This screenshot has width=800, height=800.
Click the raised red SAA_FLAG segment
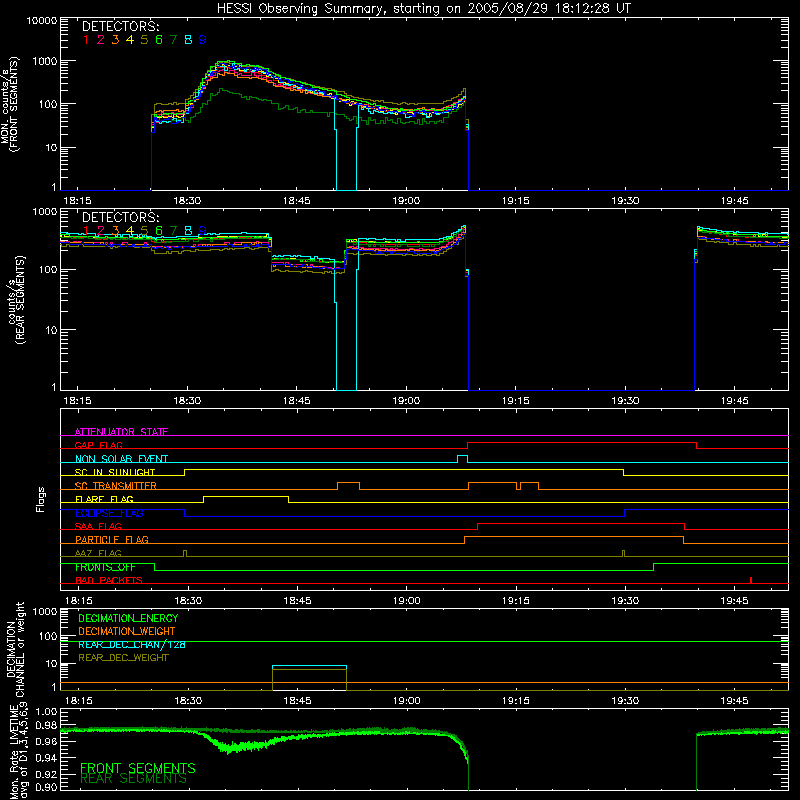click(x=581, y=523)
